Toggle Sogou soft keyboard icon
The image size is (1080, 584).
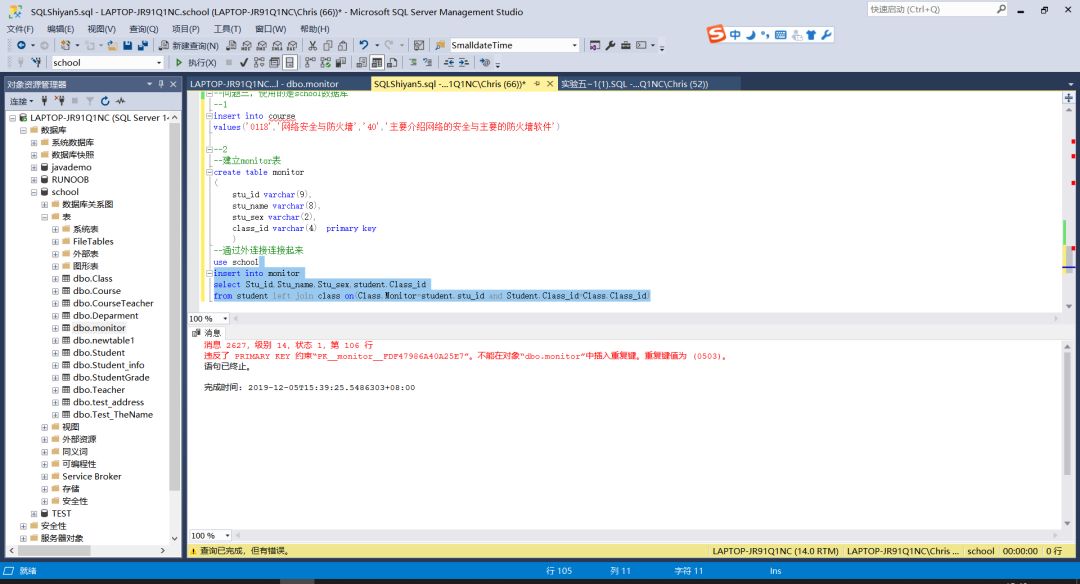(780, 35)
